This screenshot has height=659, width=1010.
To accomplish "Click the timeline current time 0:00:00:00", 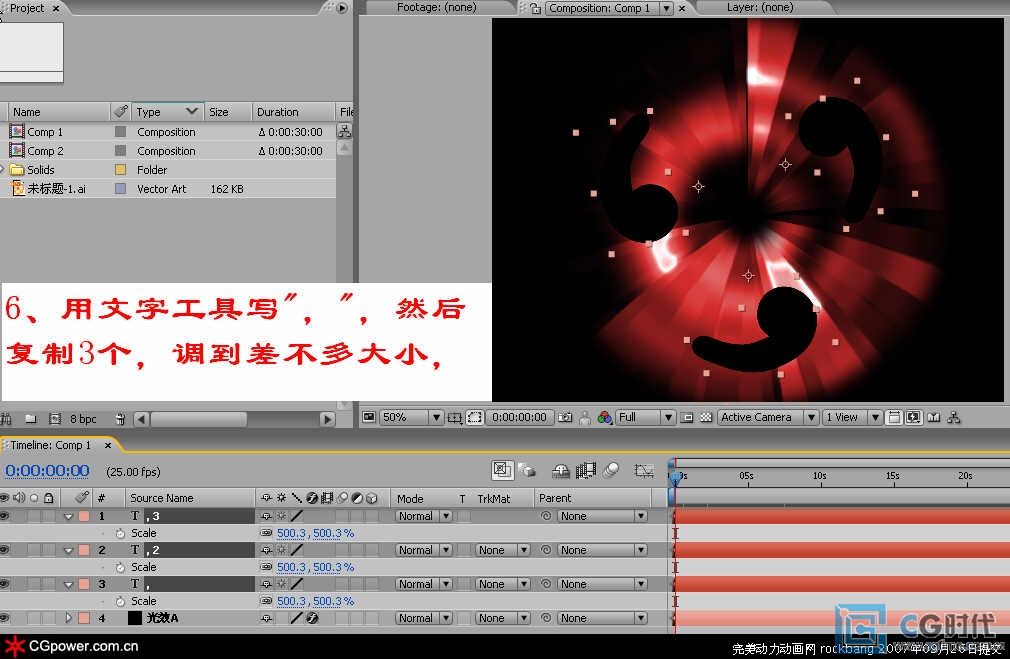I will click(47, 471).
